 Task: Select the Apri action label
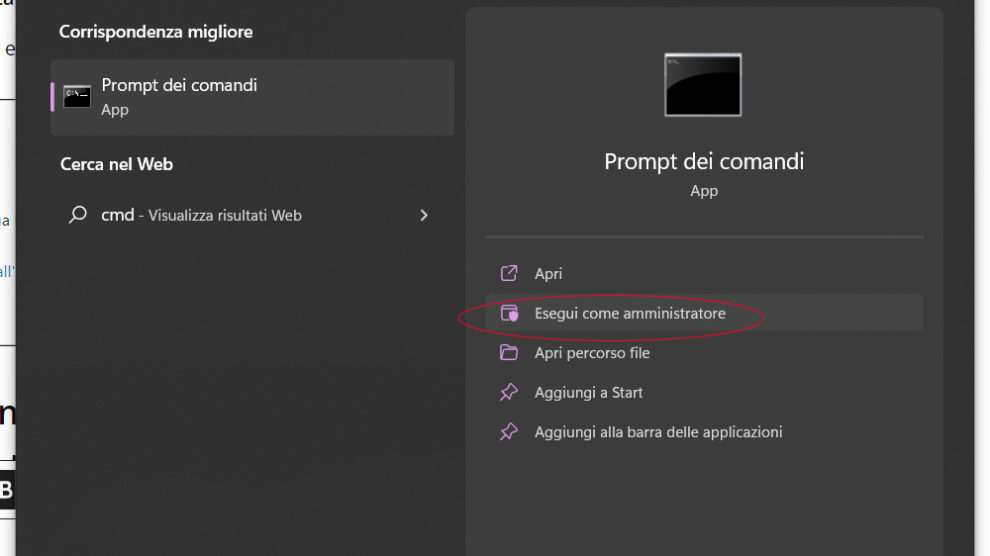coord(548,274)
